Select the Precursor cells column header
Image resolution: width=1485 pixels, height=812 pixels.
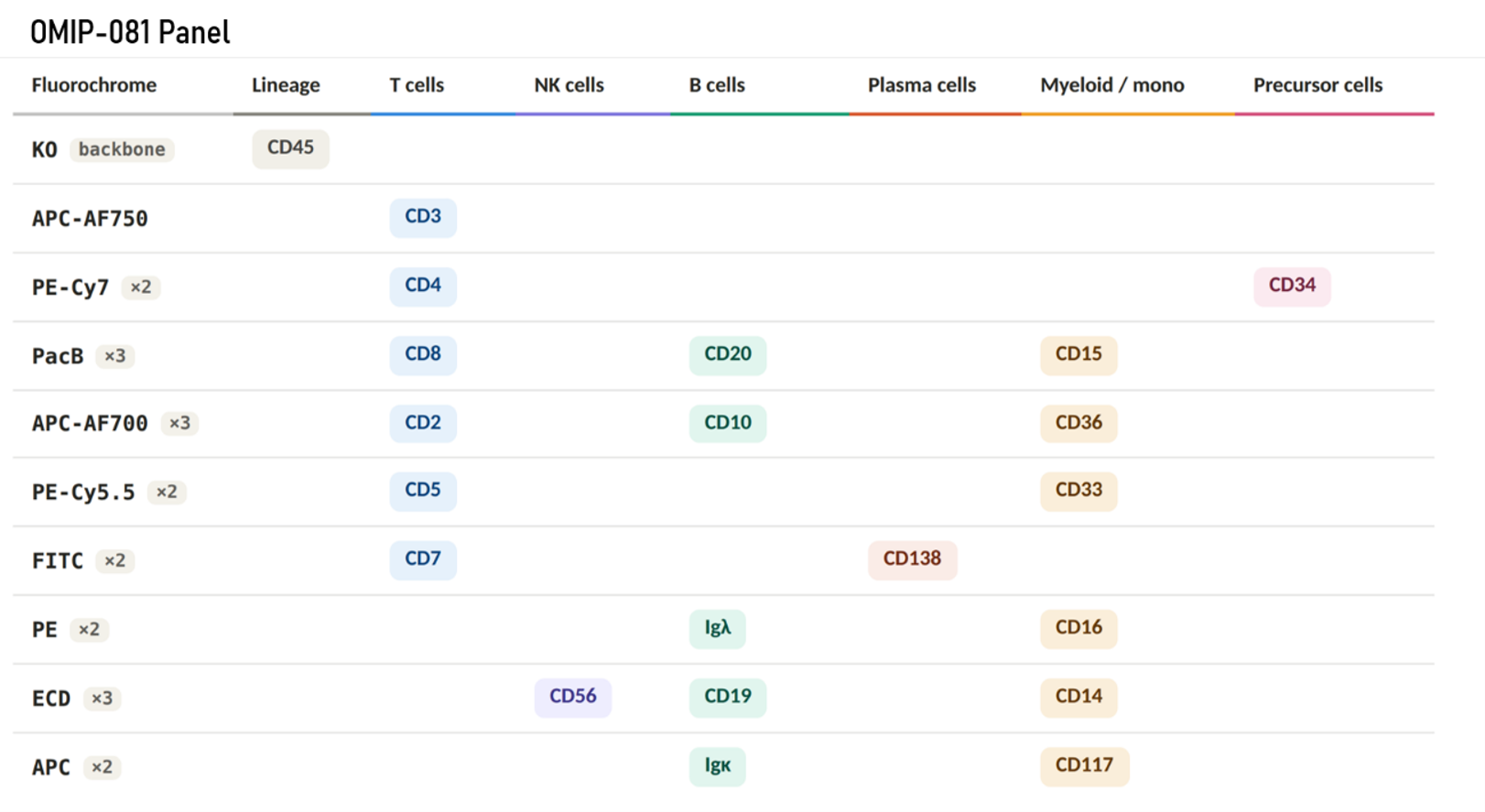(1317, 85)
